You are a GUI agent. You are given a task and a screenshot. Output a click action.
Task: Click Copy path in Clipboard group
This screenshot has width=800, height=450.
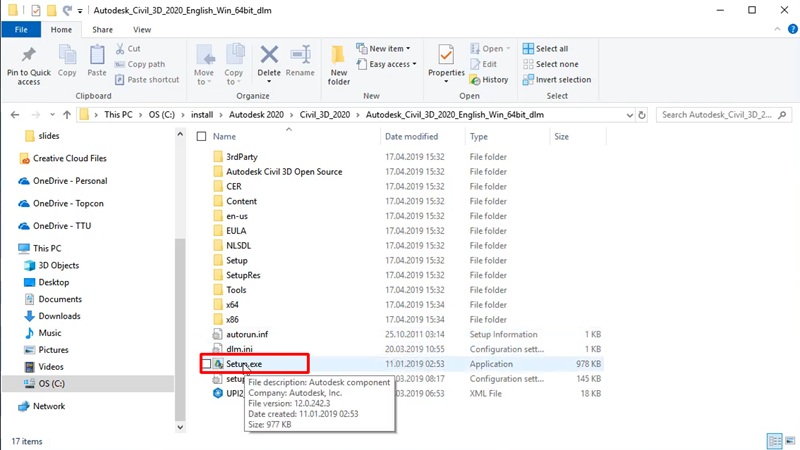click(x=140, y=64)
